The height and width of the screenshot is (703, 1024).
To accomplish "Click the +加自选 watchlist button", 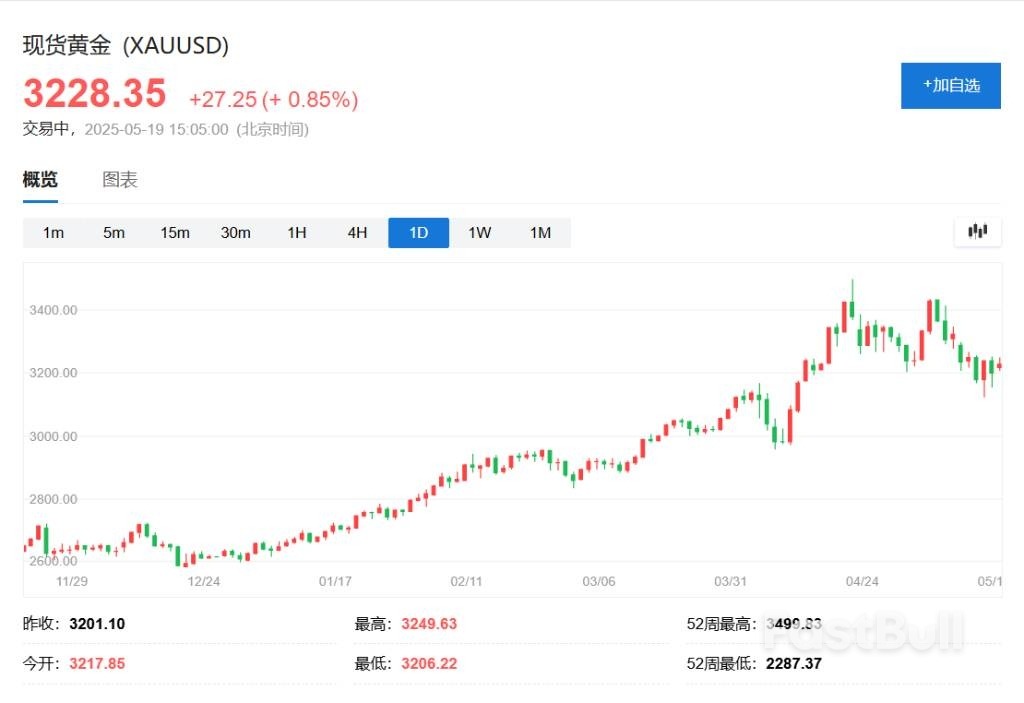I will pyautogui.click(x=950, y=86).
